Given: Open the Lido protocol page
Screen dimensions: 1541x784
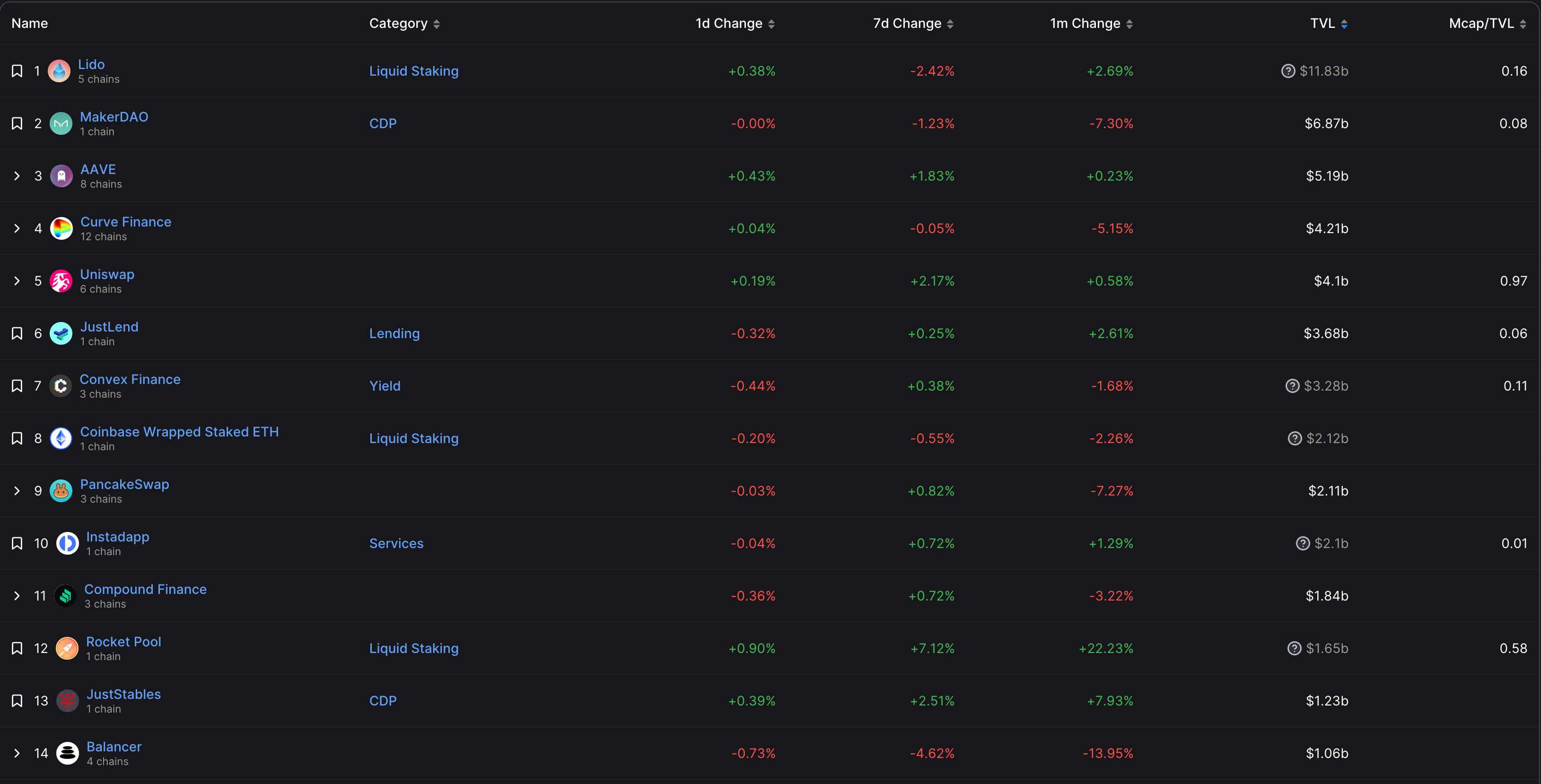Looking at the screenshot, I should [92, 64].
